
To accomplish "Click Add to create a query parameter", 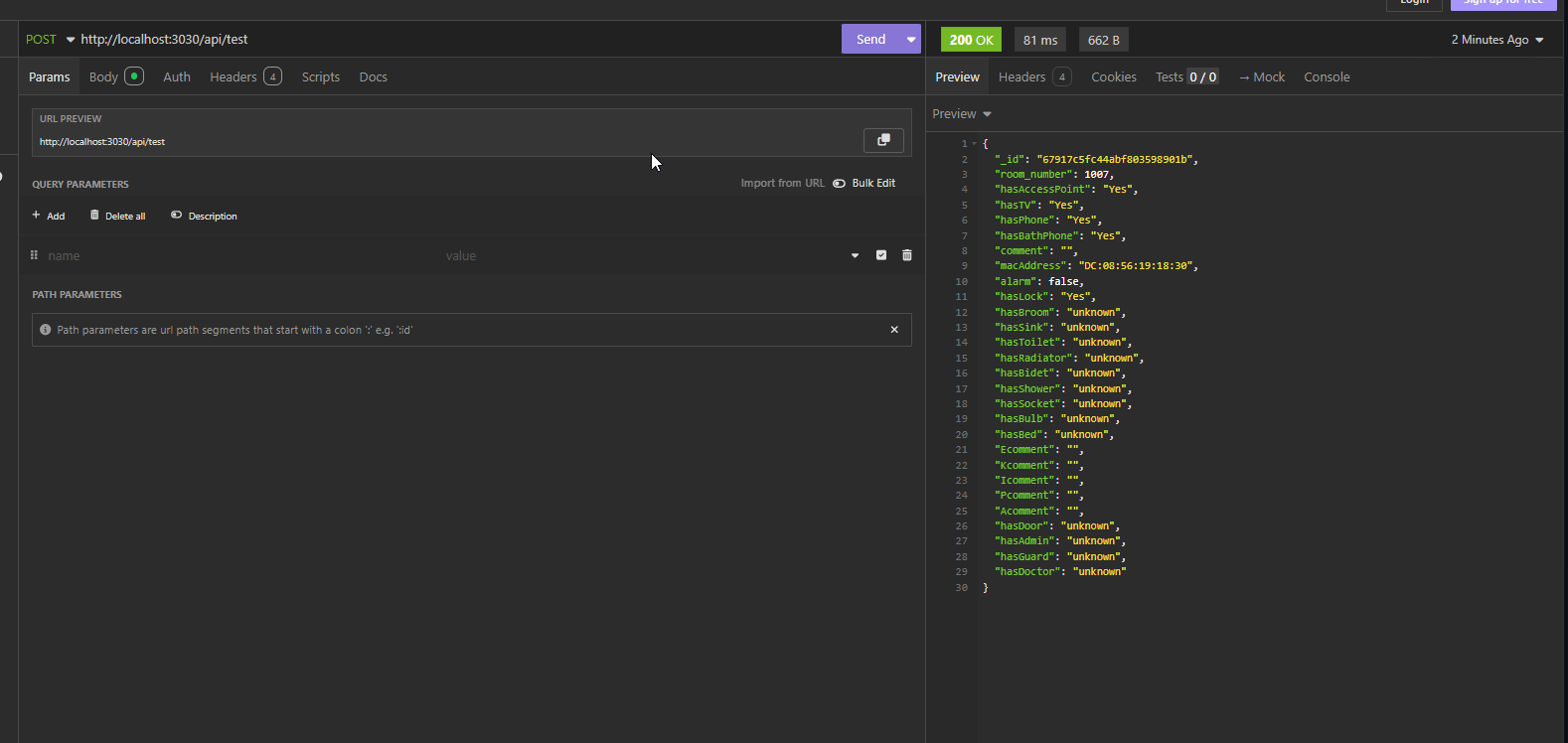I will [48, 216].
